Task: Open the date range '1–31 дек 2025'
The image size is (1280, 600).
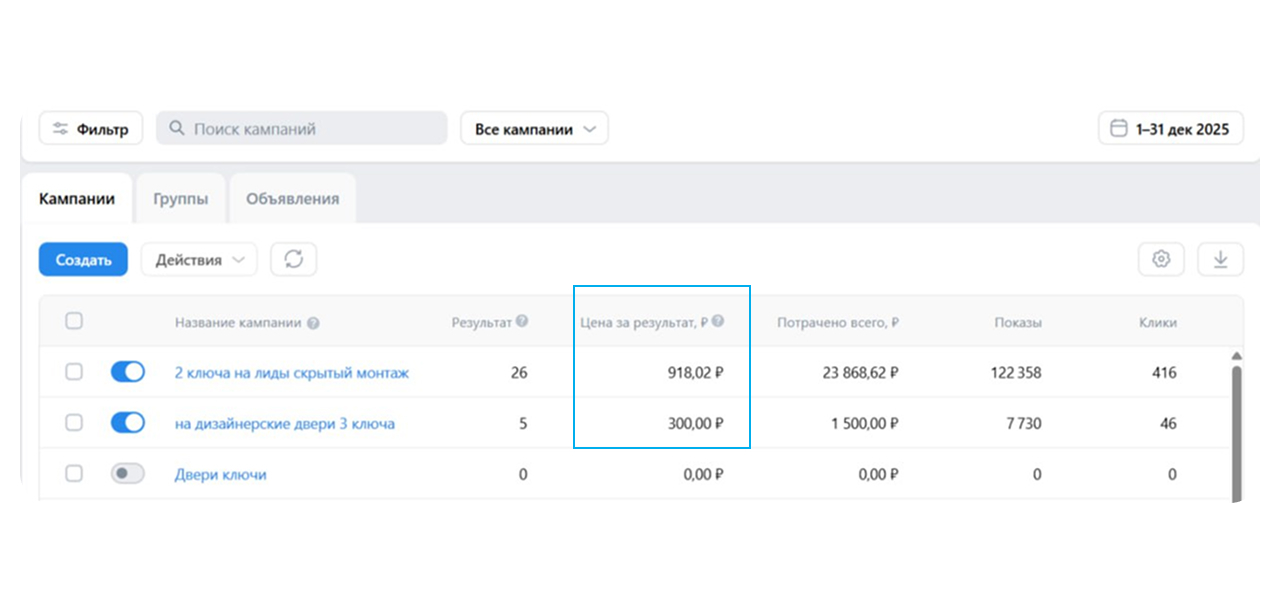Action: click(x=1171, y=129)
